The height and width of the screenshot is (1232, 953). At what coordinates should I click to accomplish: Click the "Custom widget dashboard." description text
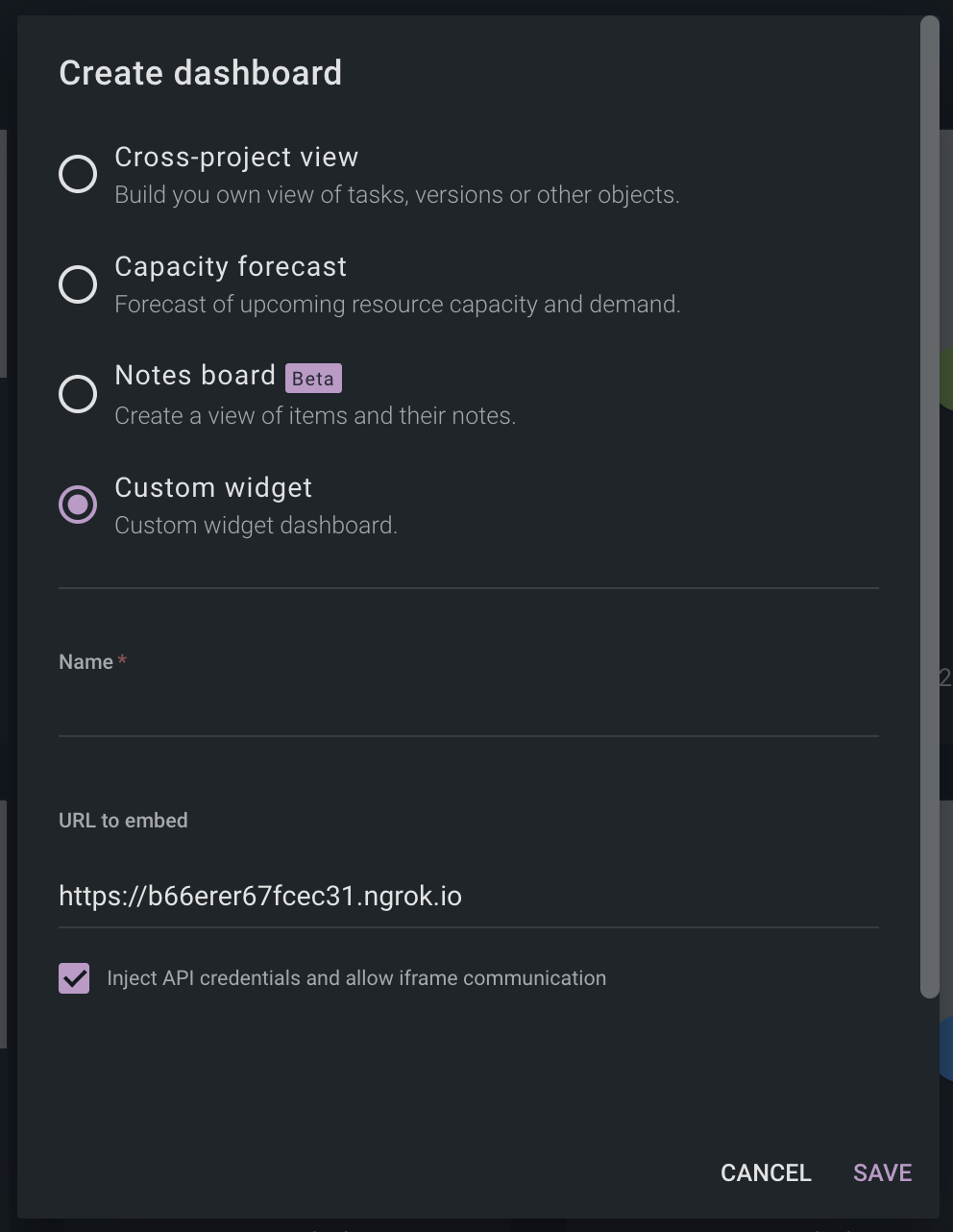(x=256, y=526)
